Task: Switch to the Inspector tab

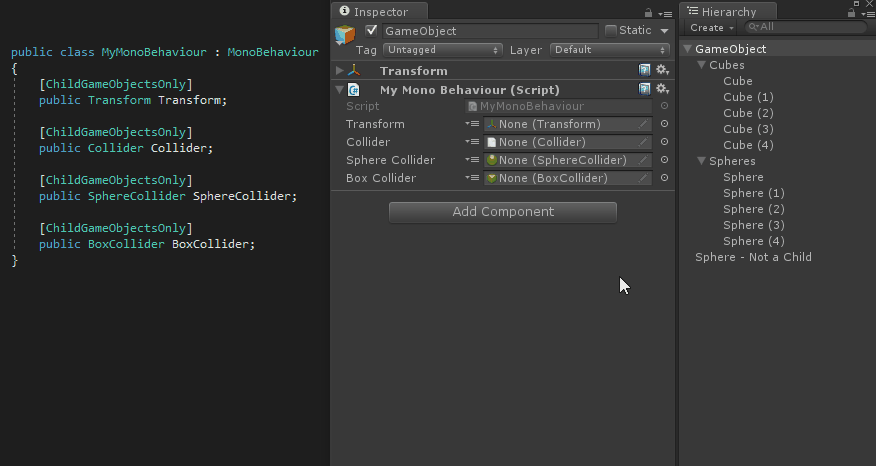Action: pyautogui.click(x=380, y=12)
